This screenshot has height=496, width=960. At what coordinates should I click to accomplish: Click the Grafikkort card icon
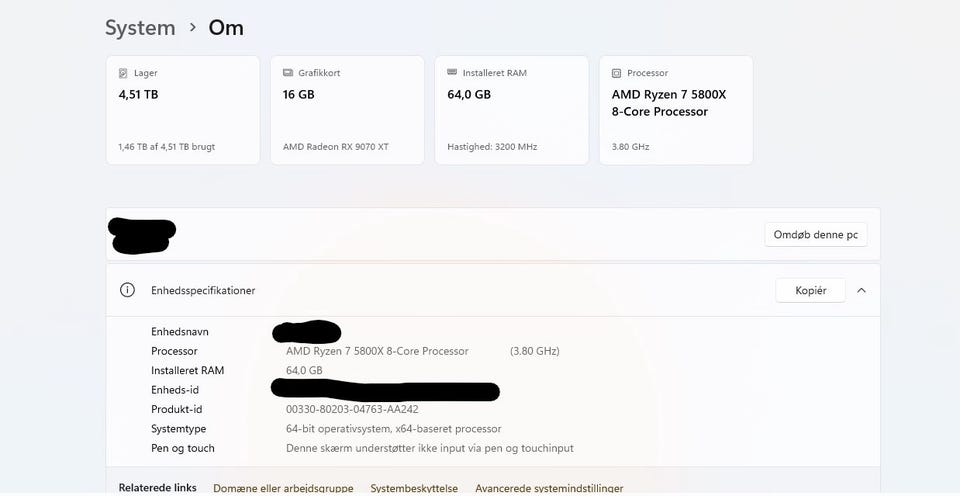pyautogui.click(x=288, y=73)
